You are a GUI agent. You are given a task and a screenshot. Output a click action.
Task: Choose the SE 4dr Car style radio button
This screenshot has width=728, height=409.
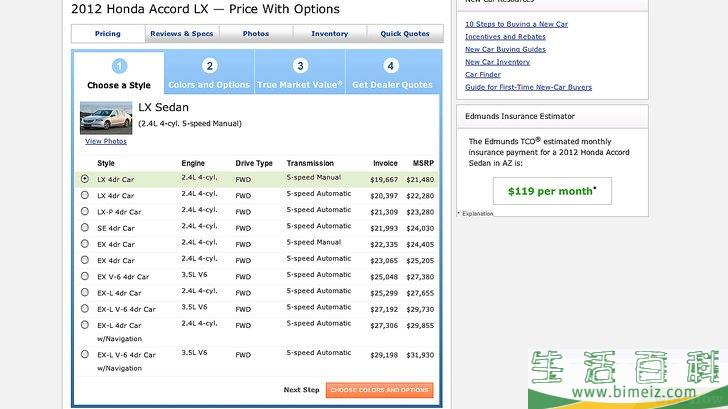[84, 227]
